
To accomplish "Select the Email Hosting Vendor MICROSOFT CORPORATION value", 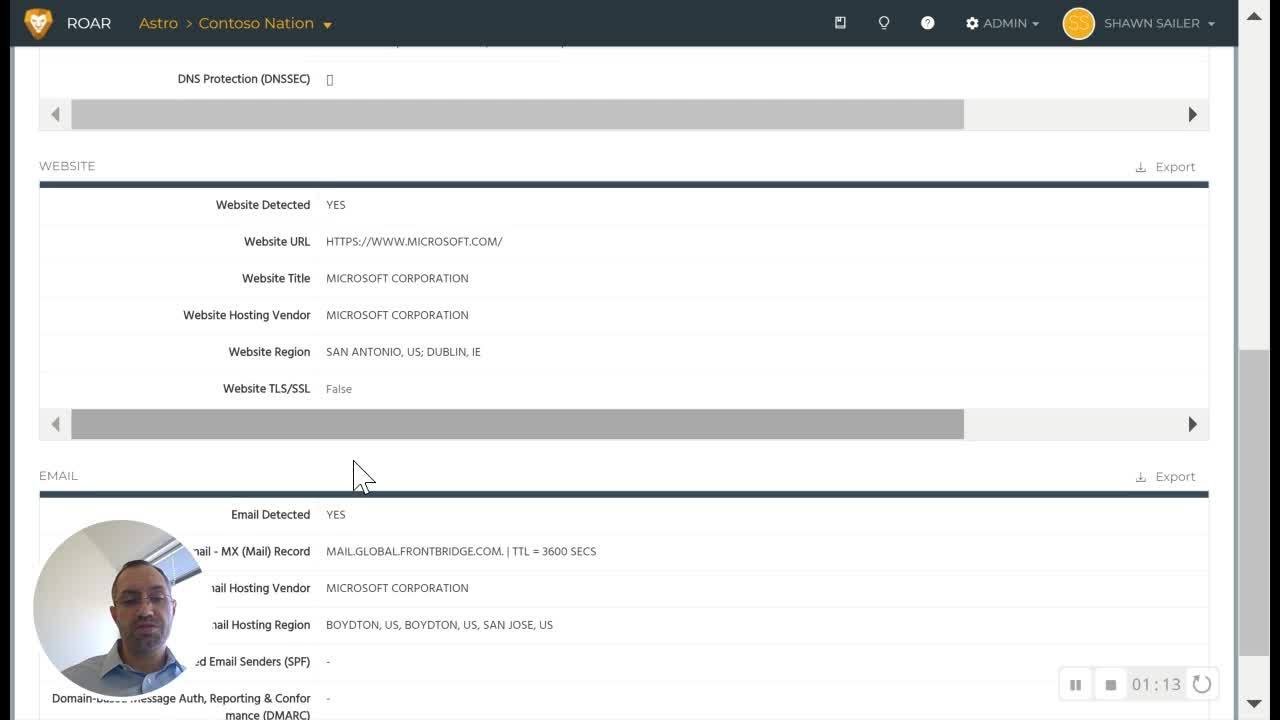I will (397, 588).
